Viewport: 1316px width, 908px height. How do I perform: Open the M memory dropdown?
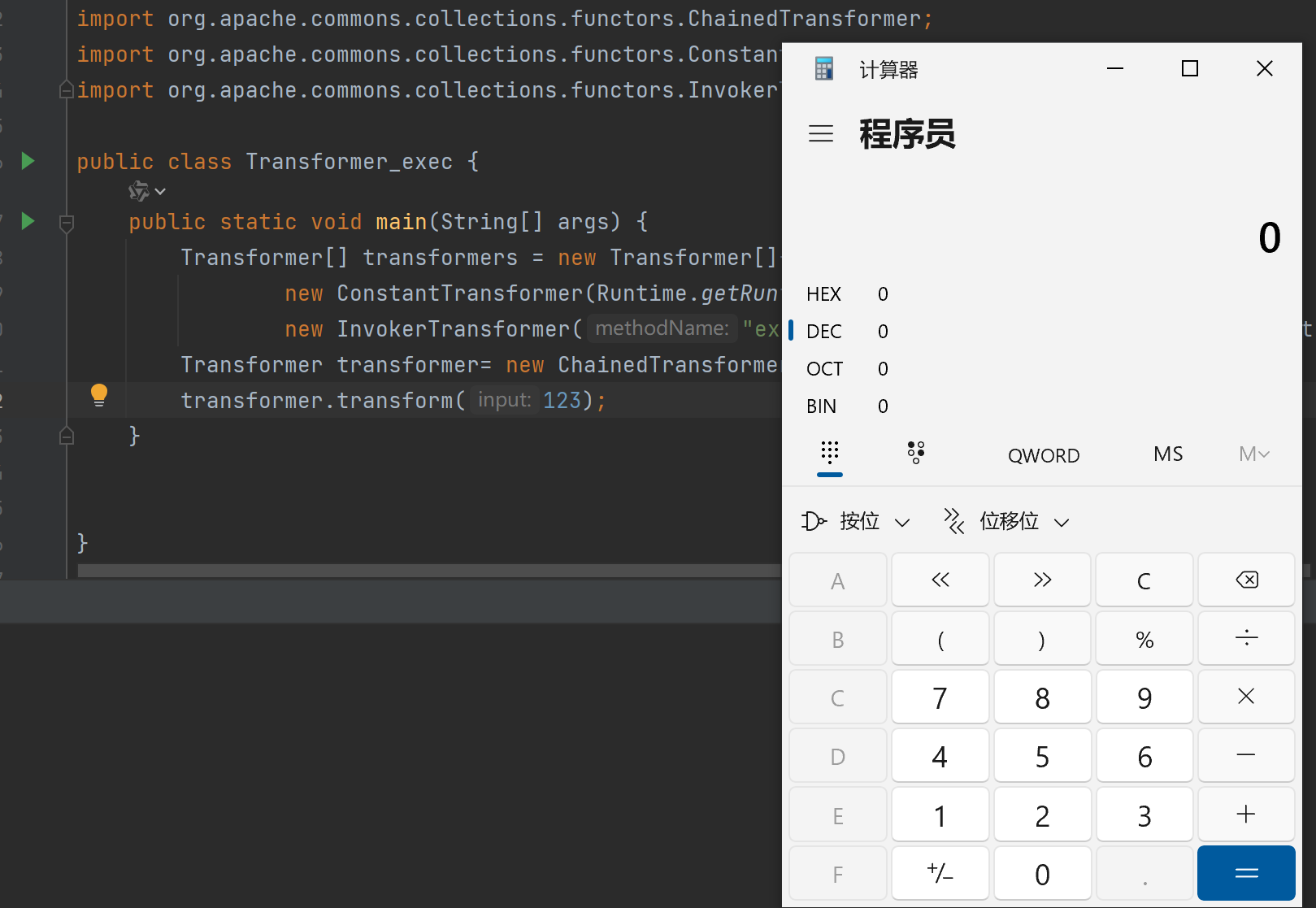(x=1254, y=454)
